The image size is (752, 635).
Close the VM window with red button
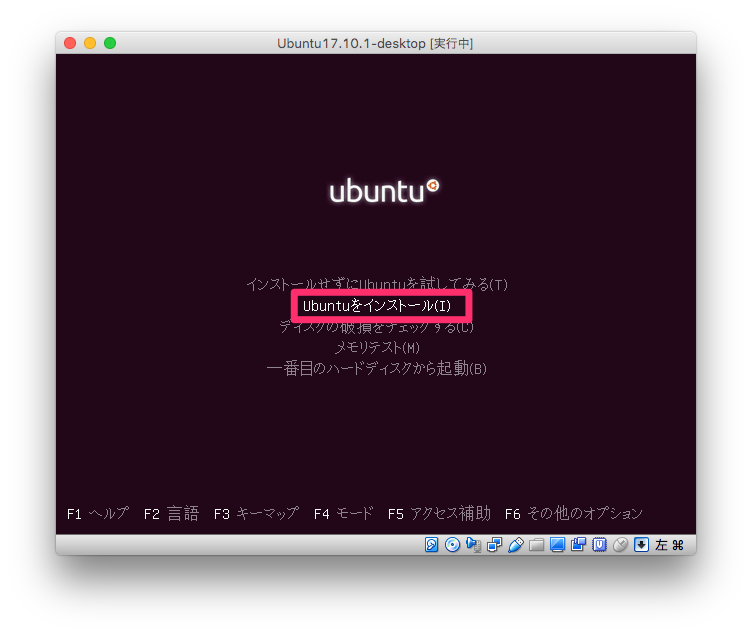coord(70,43)
